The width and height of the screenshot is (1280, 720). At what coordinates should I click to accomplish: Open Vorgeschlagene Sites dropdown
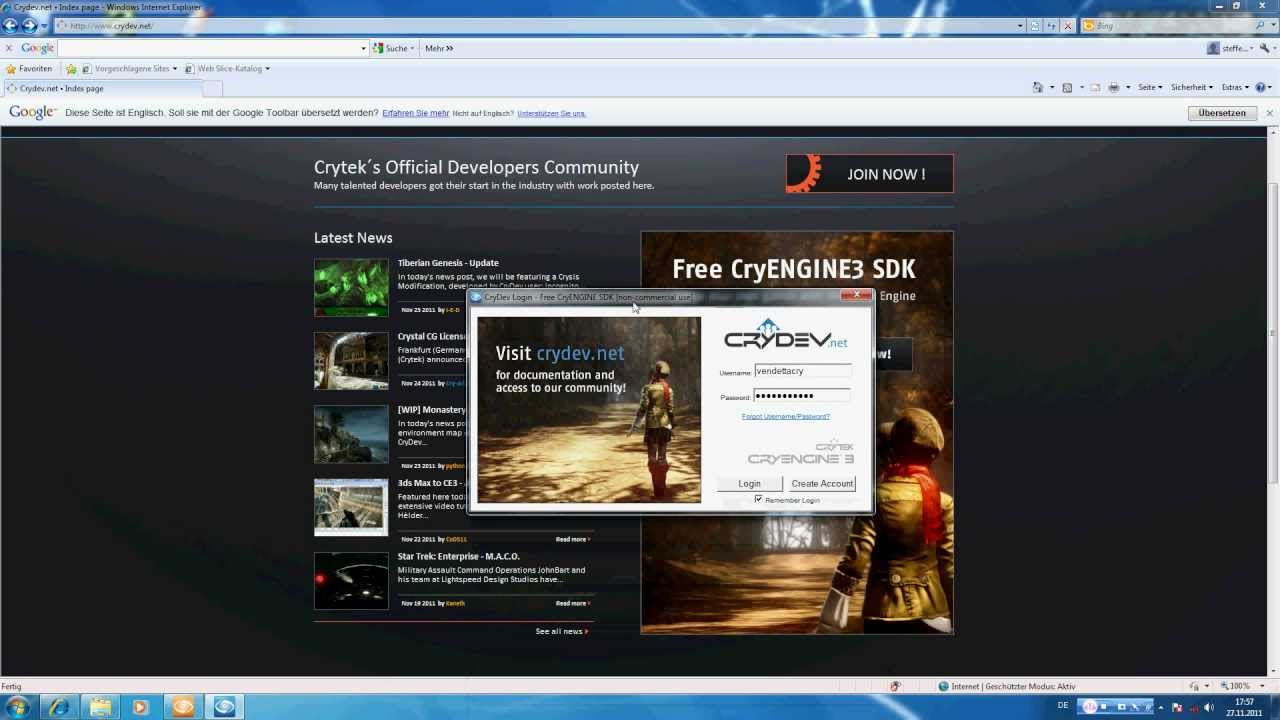pos(130,69)
